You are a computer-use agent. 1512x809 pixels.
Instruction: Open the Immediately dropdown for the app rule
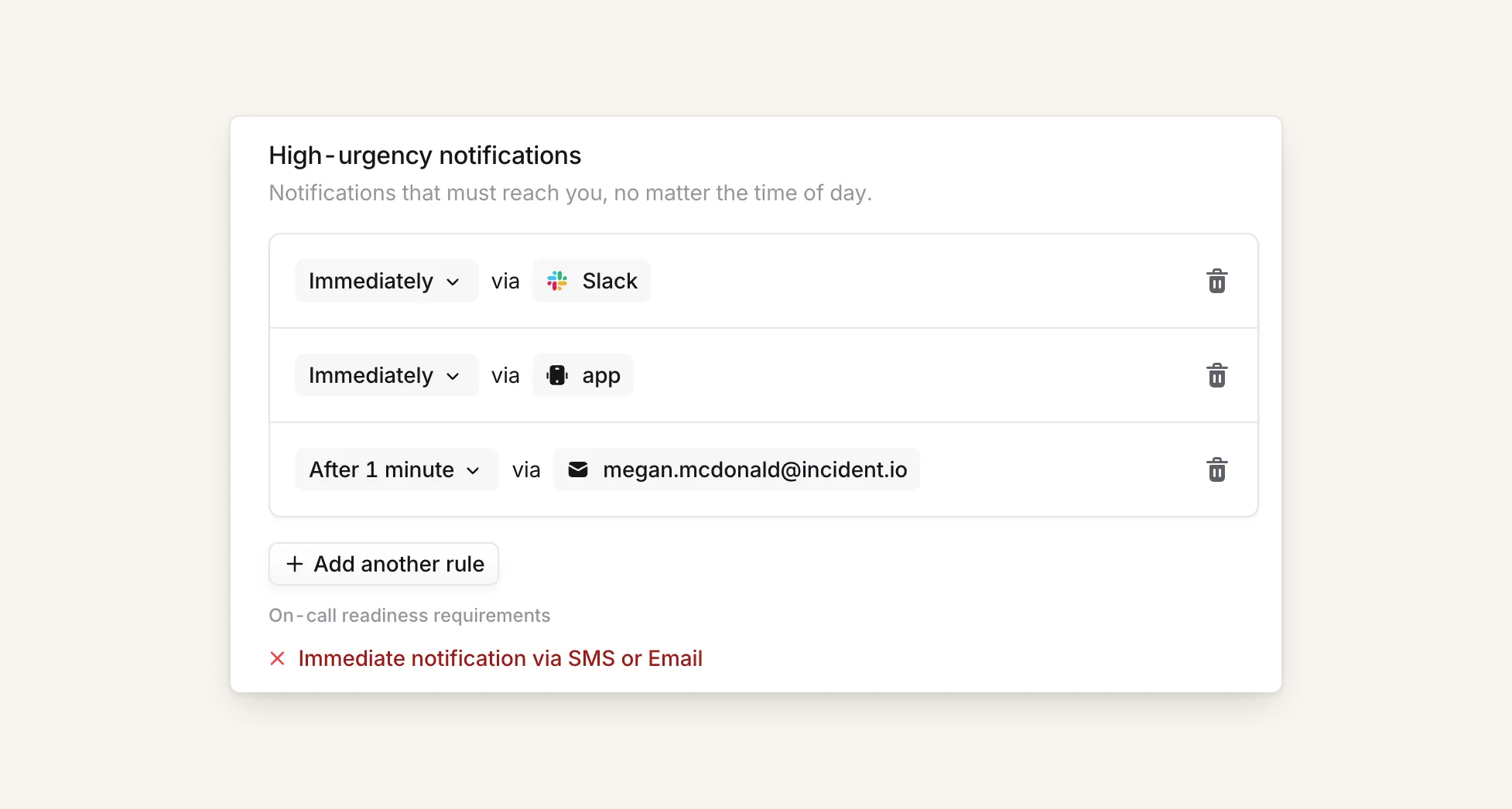(385, 375)
